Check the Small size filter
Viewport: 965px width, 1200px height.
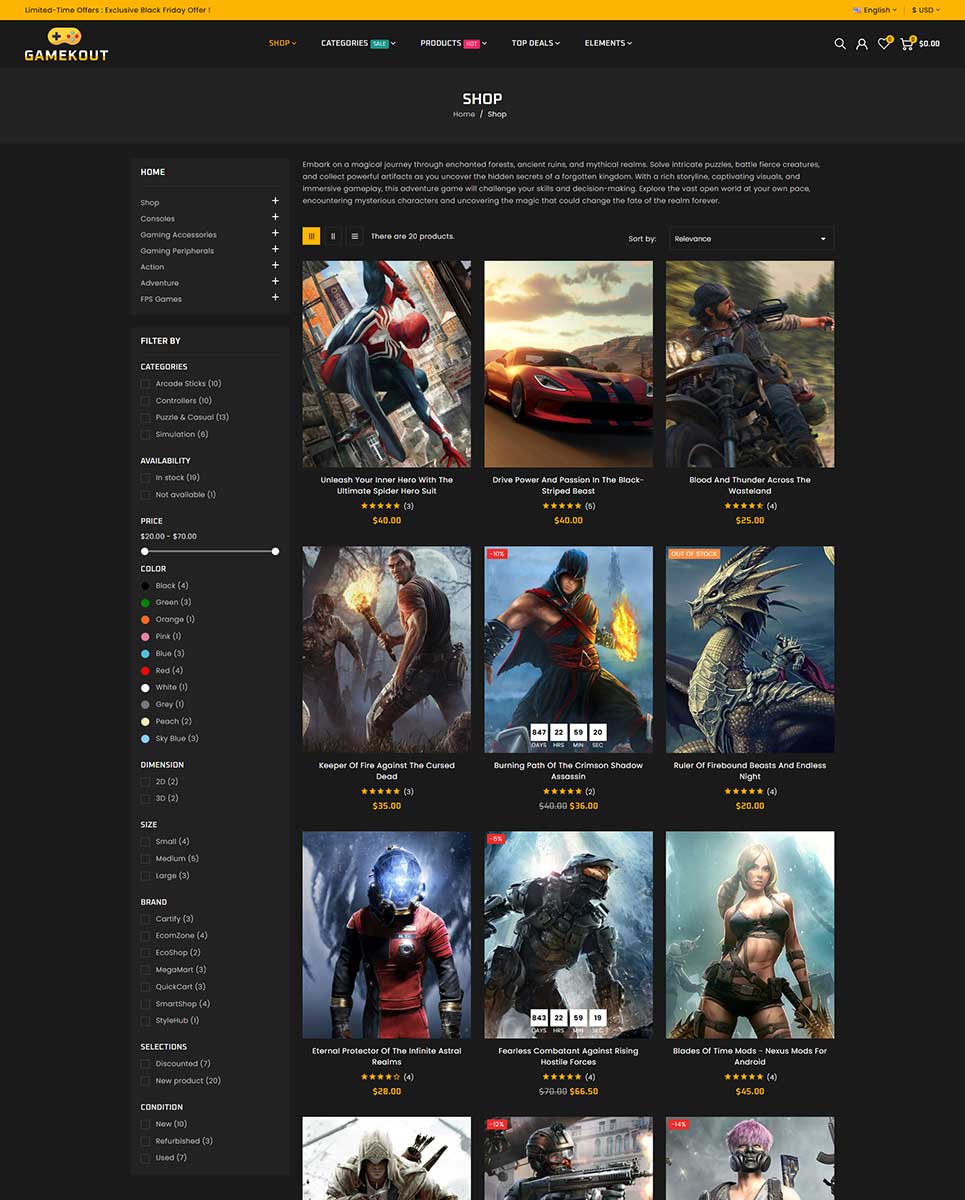(x=145, y=842)
